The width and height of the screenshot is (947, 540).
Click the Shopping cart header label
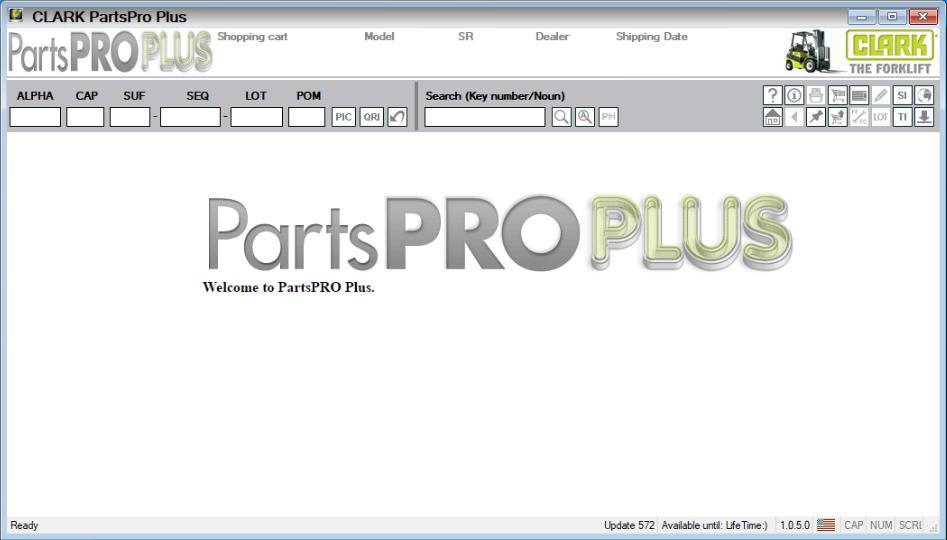pyautogui.click(x=252, y=36)
